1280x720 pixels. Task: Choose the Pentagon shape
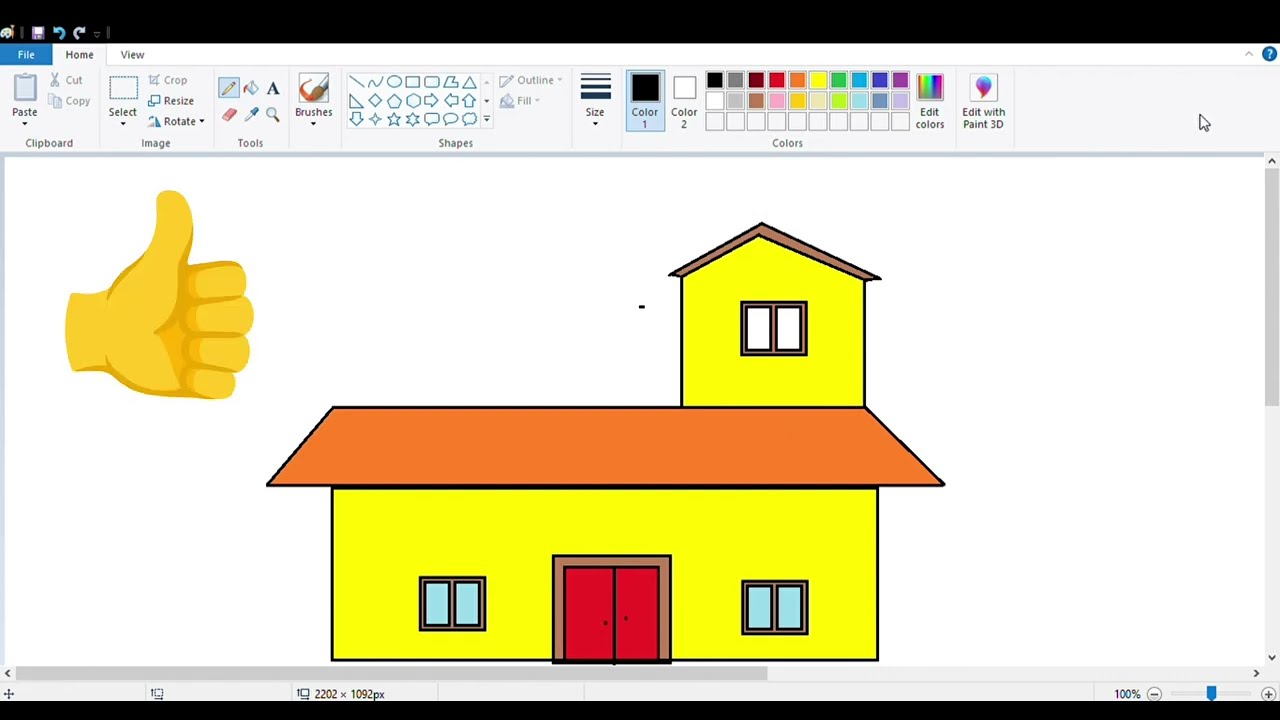(x=394, y=101)
